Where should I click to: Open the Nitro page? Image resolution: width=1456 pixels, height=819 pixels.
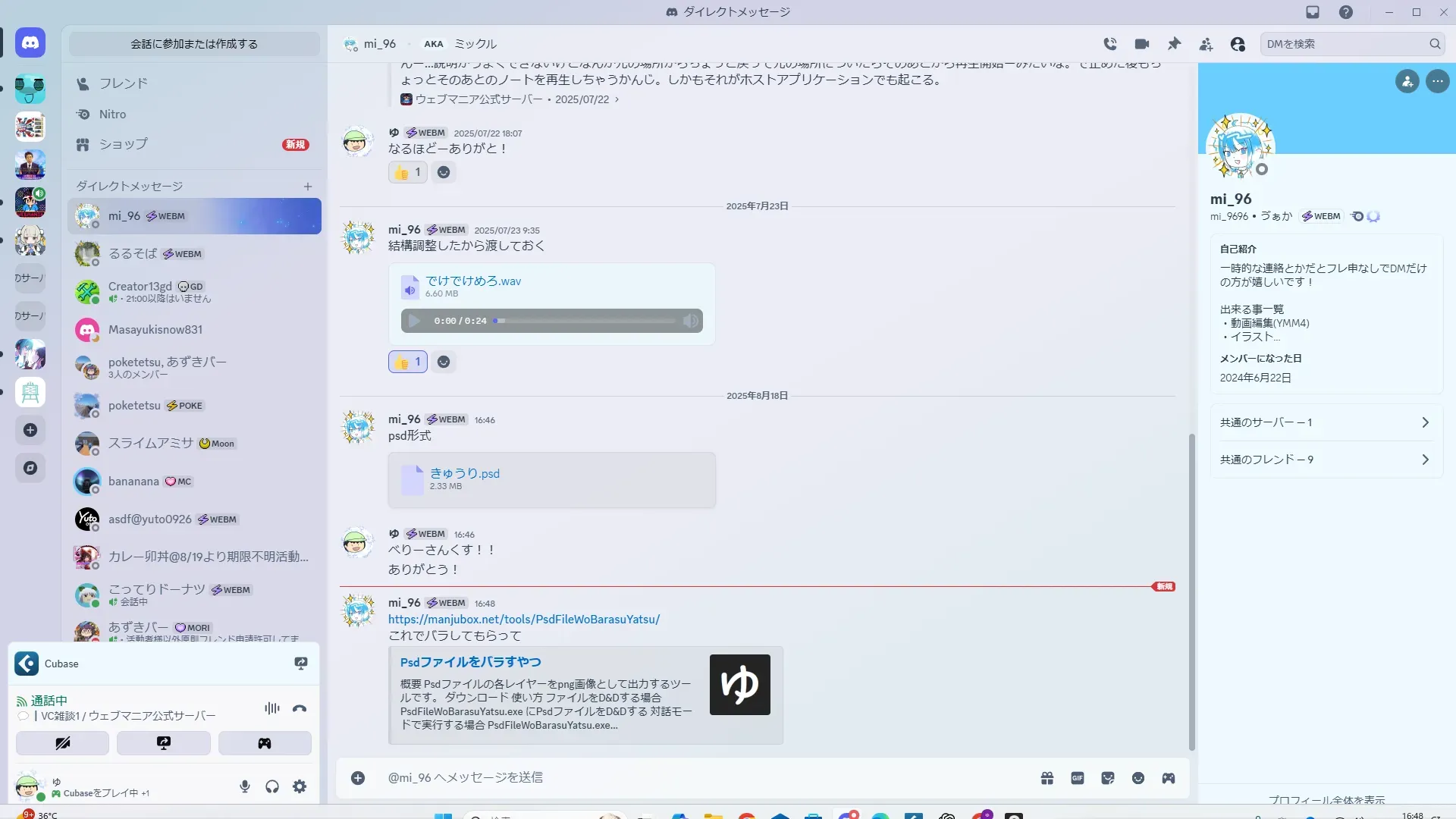[112, 115]
